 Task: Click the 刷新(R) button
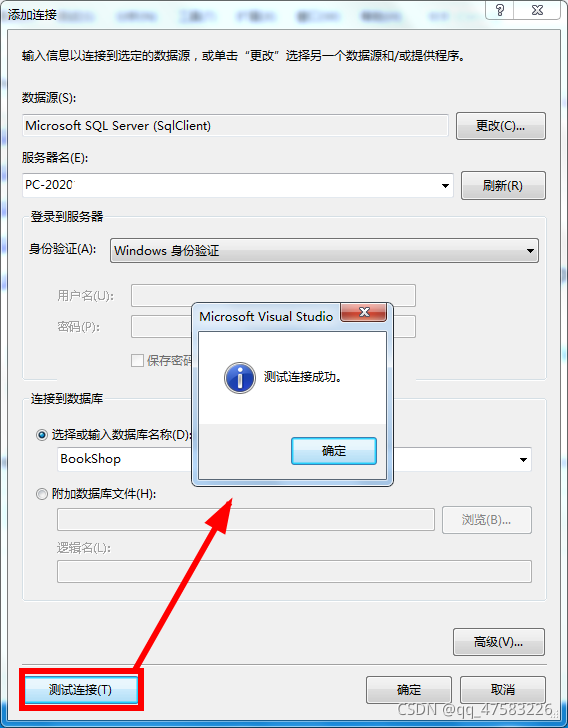coord(503,186)
